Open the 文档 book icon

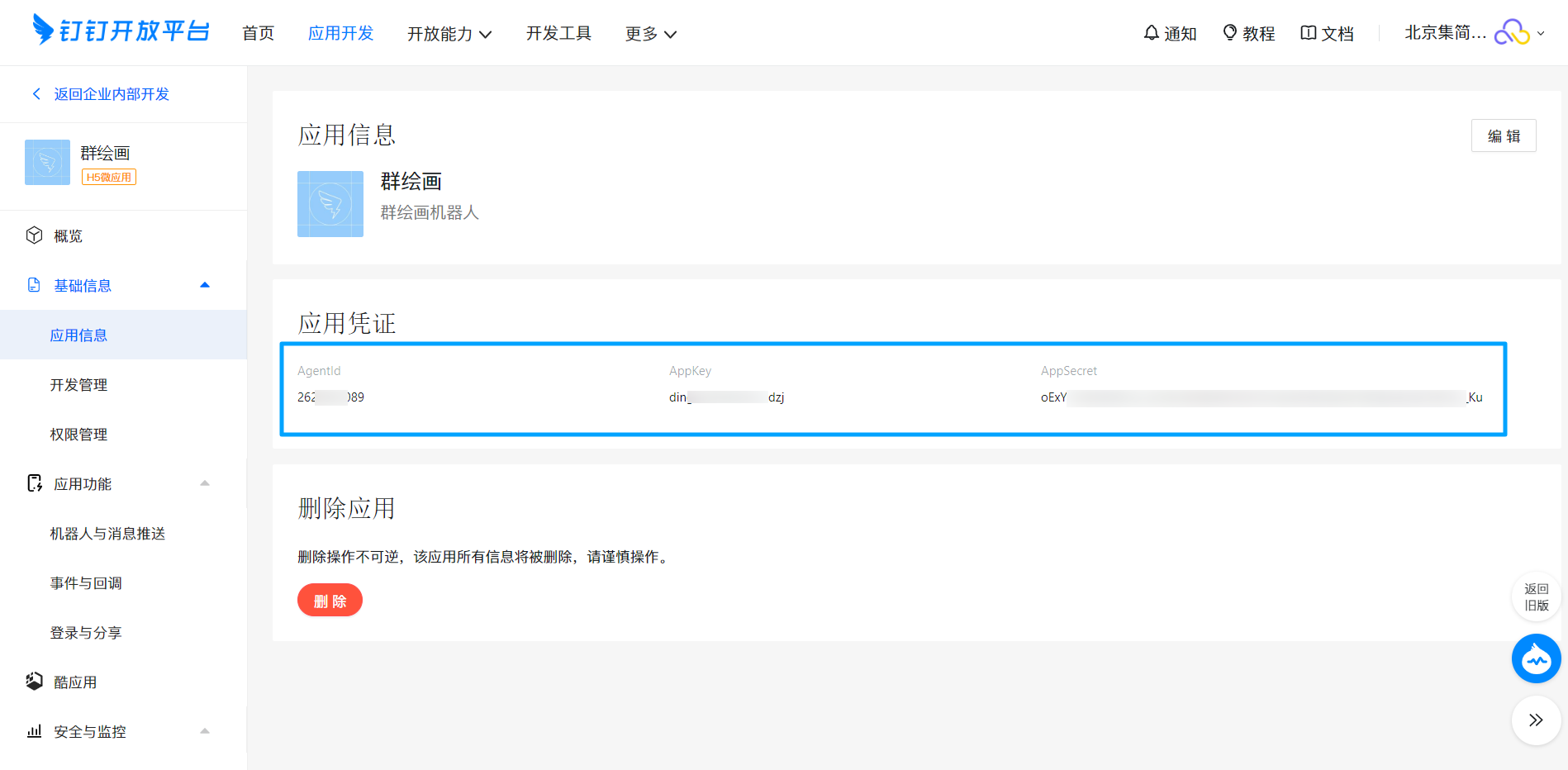coord(1309,33)
